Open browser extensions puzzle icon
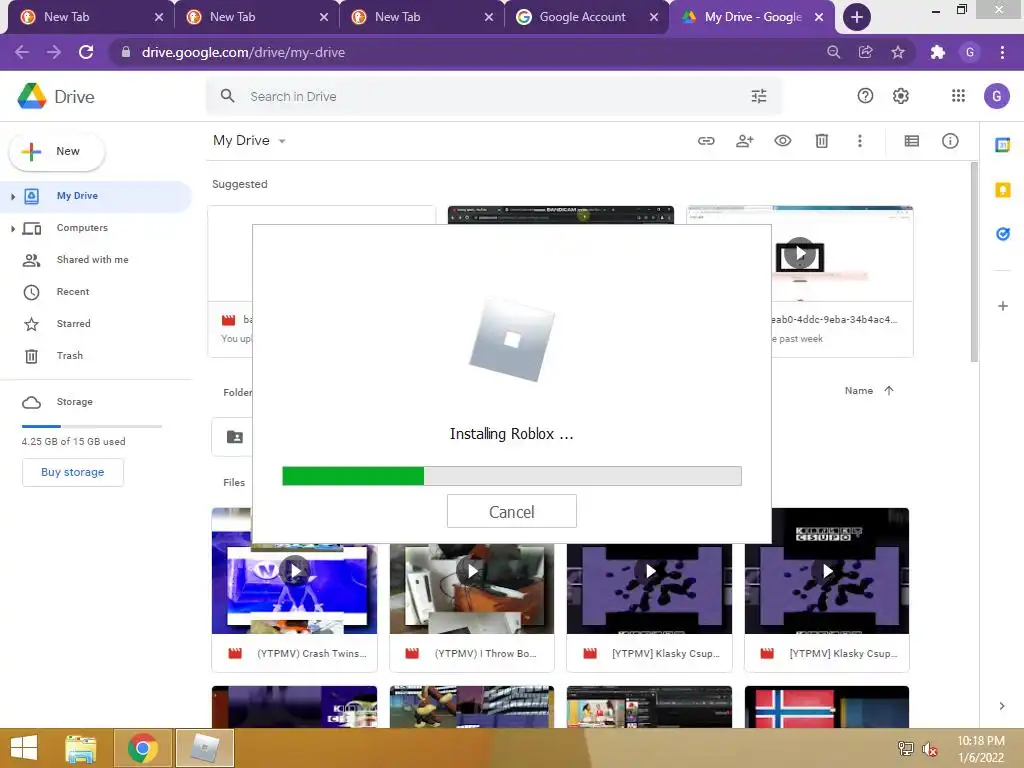The width and height of the screenshot is (1024, 768). point(938,52)
